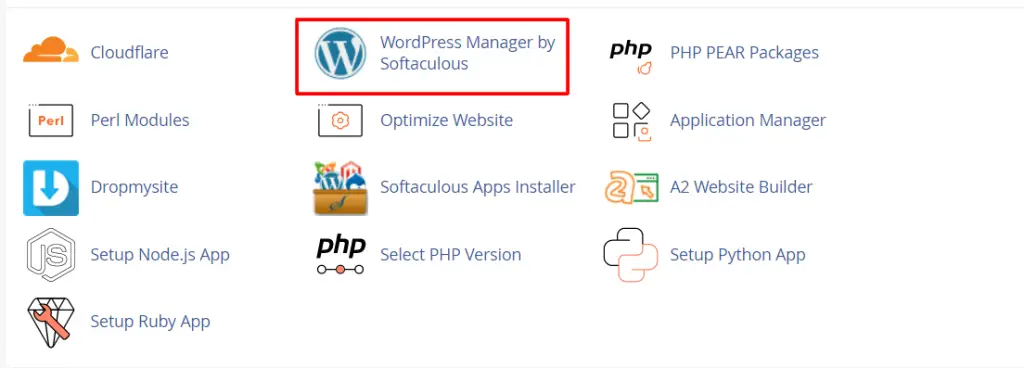Viewport: 1024px width, 368px height.
Task: Launch WordPress Manager via its logo
Action: (x=340, y=54)
